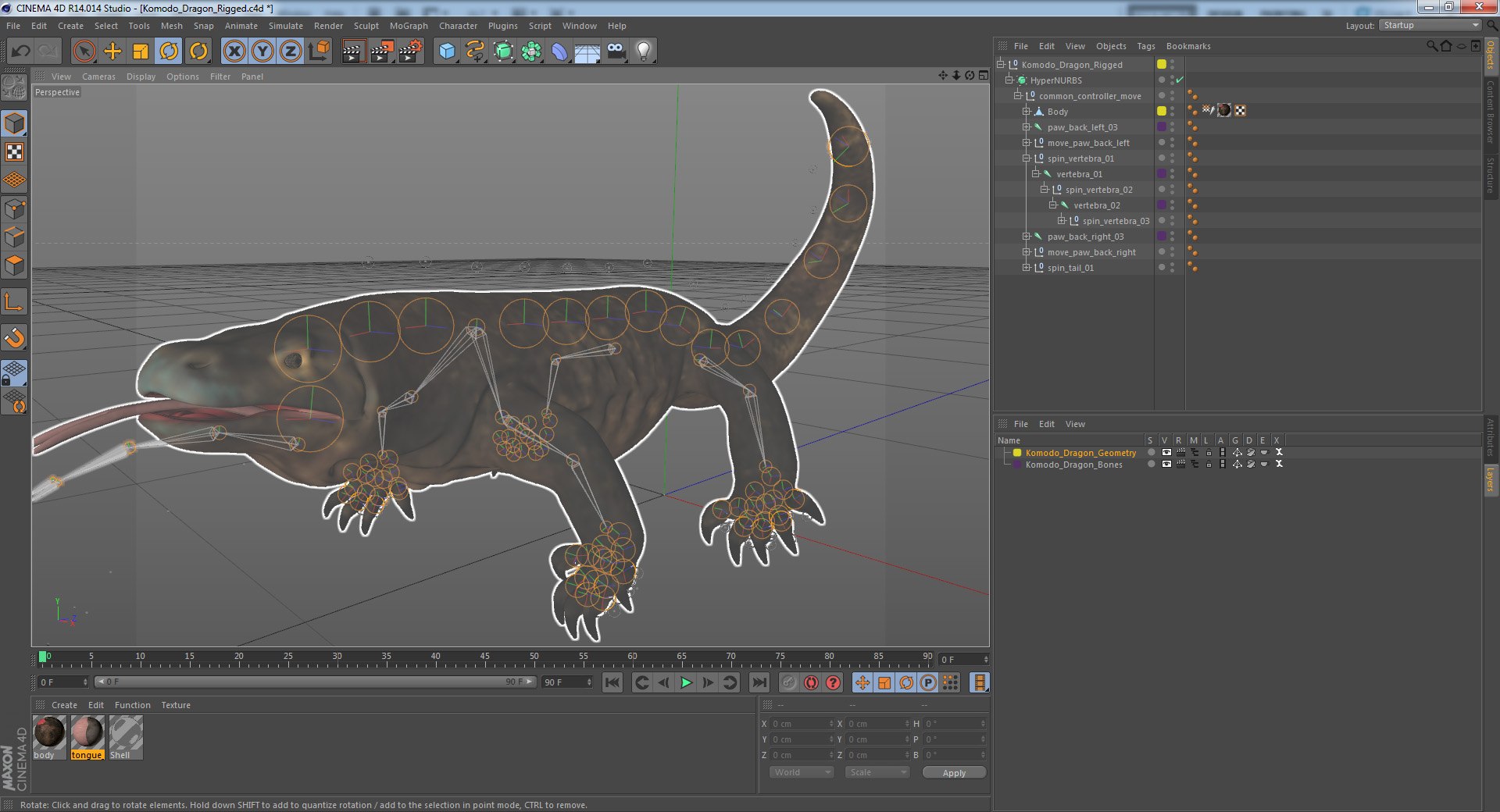Viewport: 1500px width, 812px height.
Task: Toggle Komodo_Dragon_Bones solo dot
Action: tap(1151, 464)
